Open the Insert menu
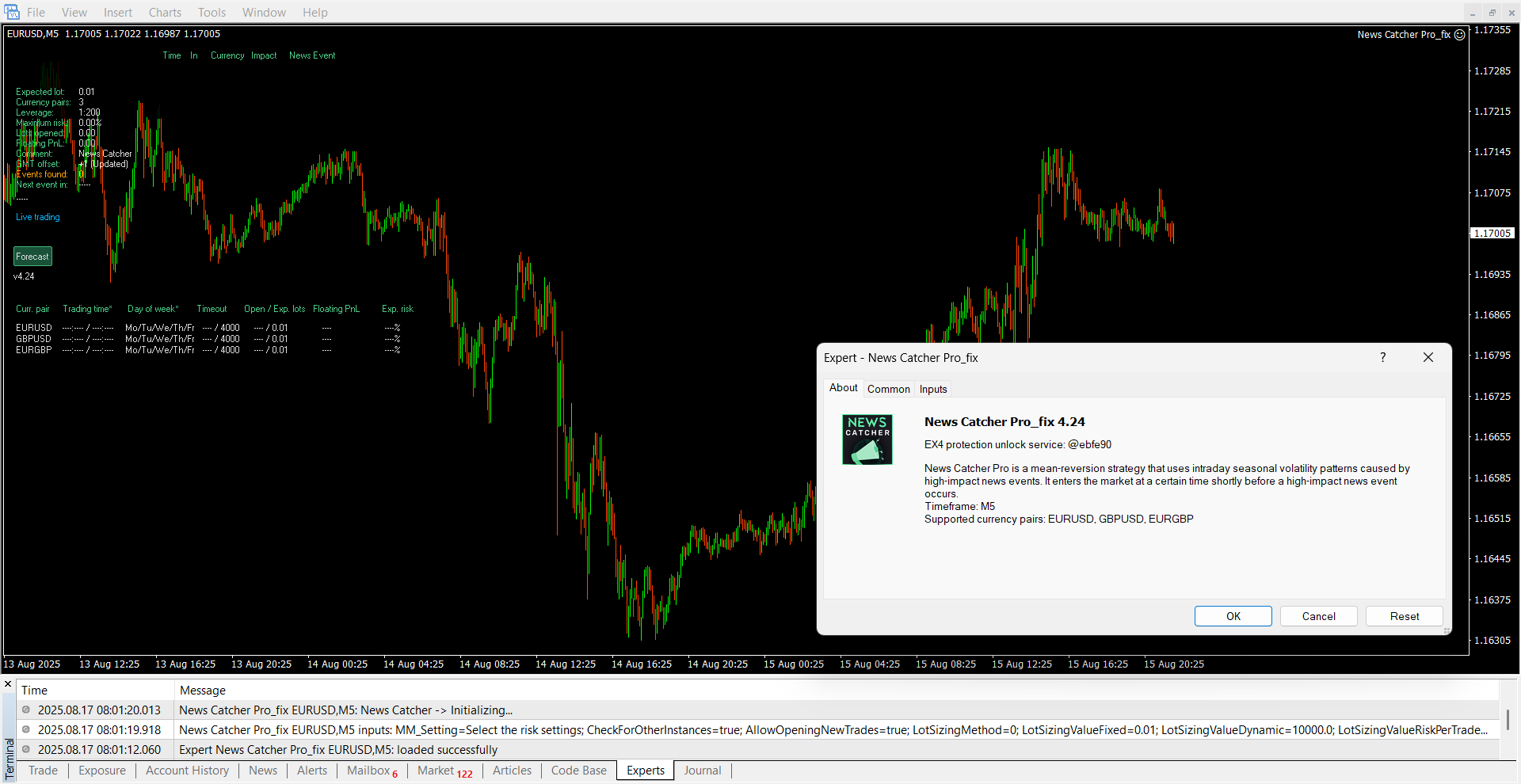 tap(118, 13)
